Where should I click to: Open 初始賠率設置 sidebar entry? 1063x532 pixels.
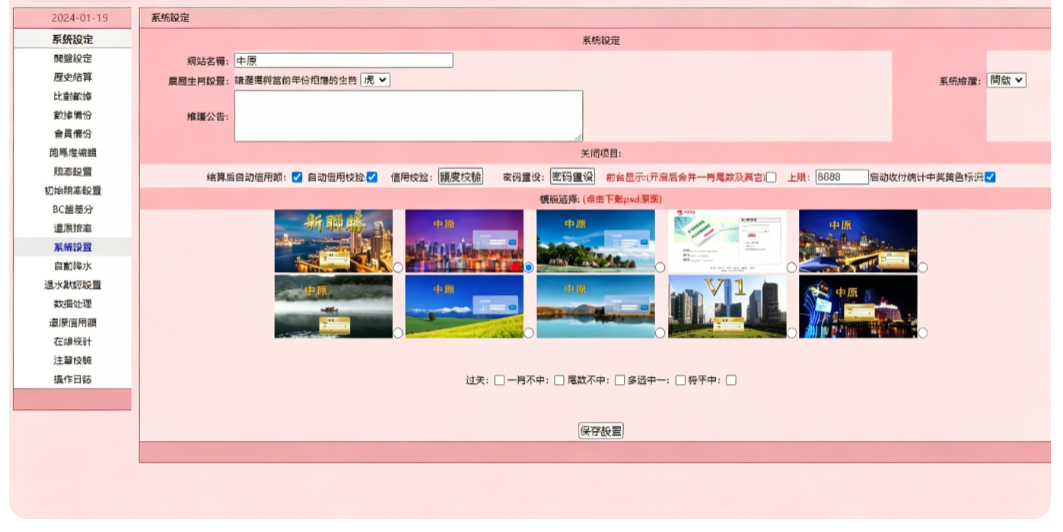pos(73,190)
